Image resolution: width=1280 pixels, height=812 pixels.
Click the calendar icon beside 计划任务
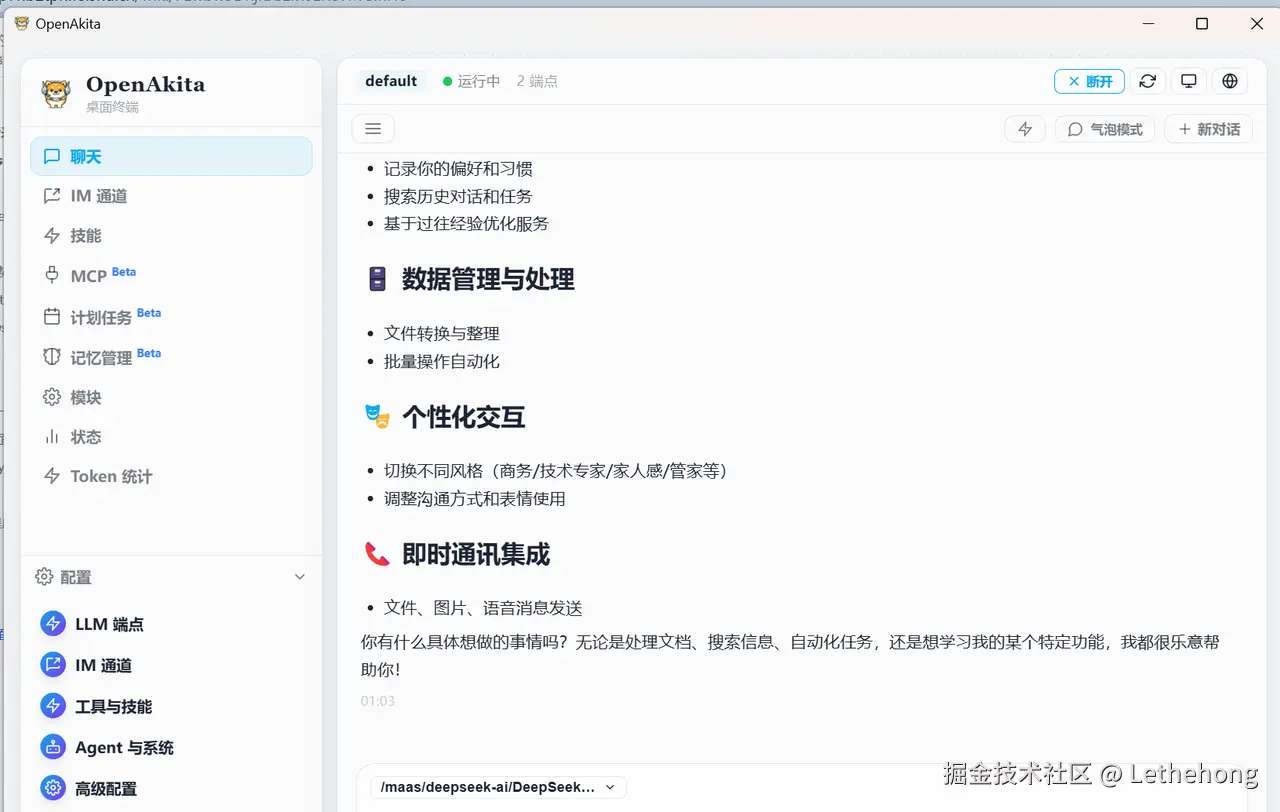pos(52,317)
